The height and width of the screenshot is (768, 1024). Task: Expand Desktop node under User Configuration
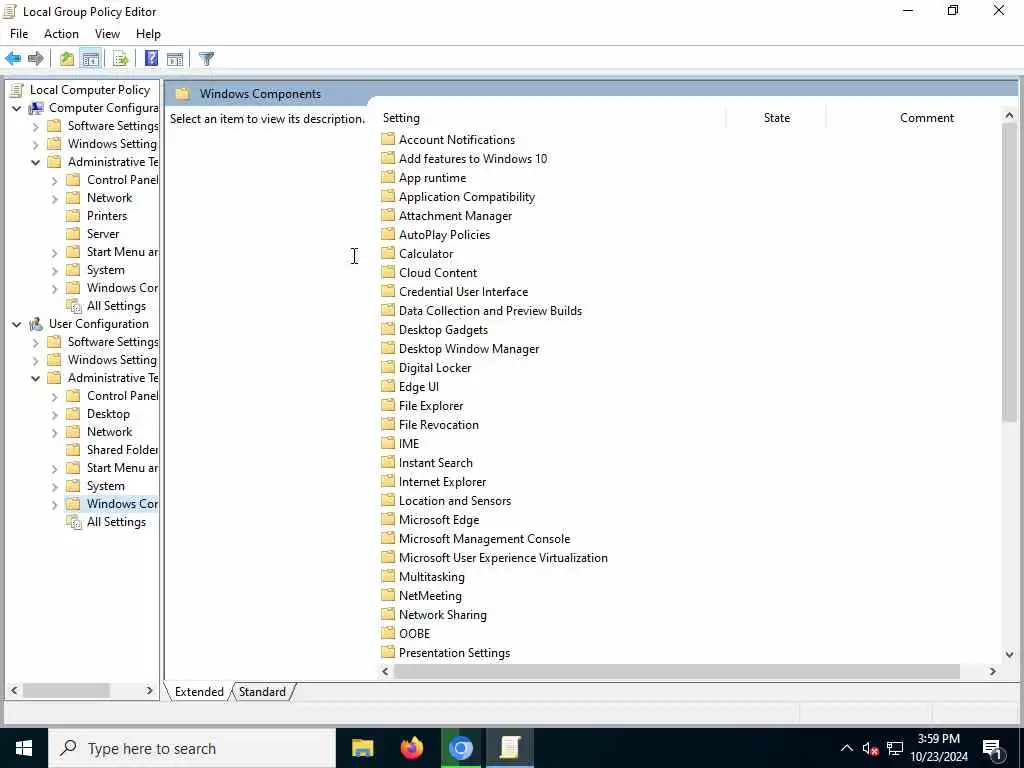coord(55,415)
